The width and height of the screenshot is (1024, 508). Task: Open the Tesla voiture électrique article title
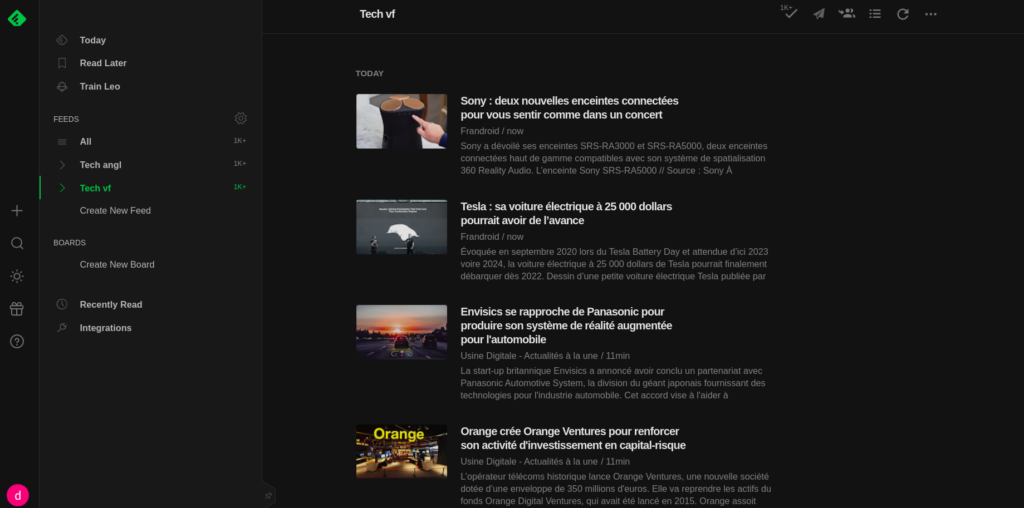click(x=566, y=214)
